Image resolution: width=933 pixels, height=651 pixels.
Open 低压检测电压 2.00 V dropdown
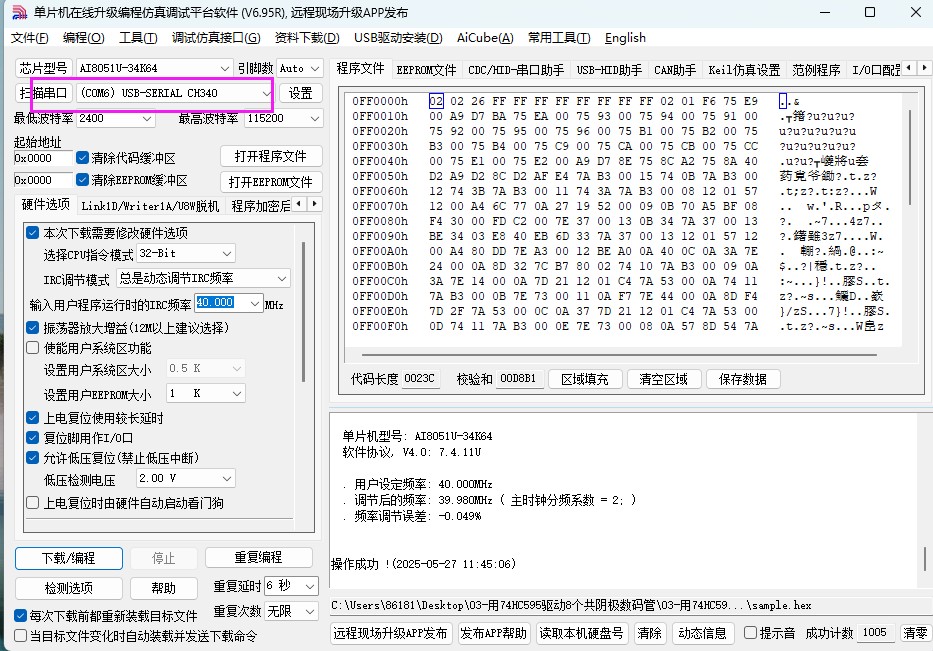click(186, 478)
